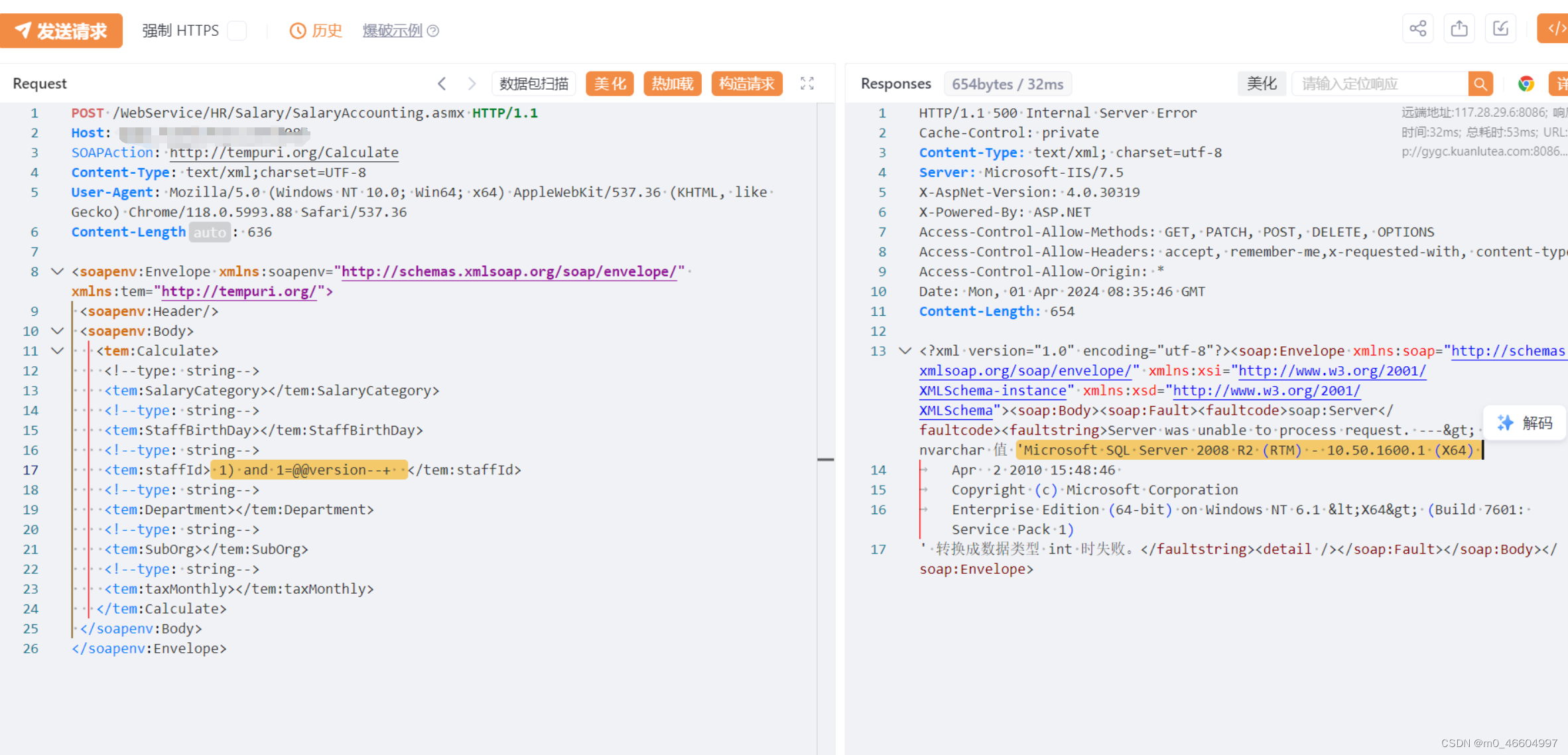The width and height of the screenshot is (1568, 755).
Task: Click the Responses panel title
Action: coord(896,84)
